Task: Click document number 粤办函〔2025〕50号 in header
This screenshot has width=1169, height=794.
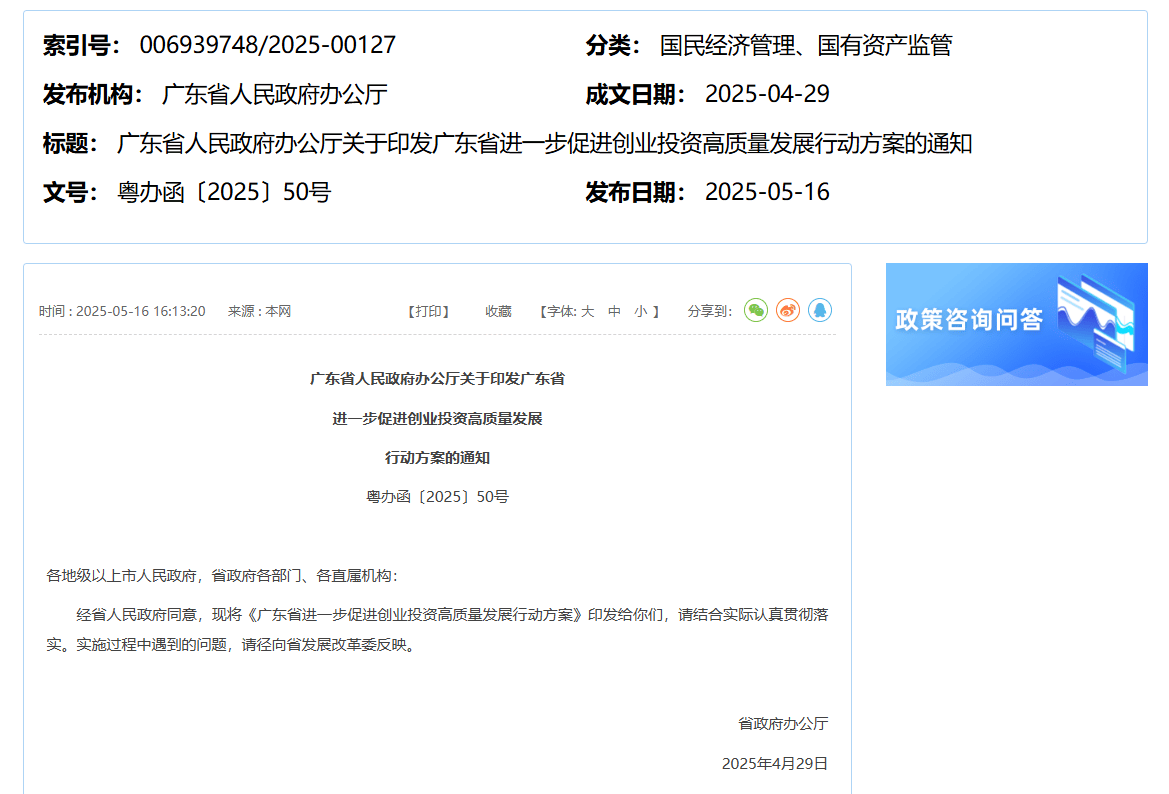Action: 224,192
